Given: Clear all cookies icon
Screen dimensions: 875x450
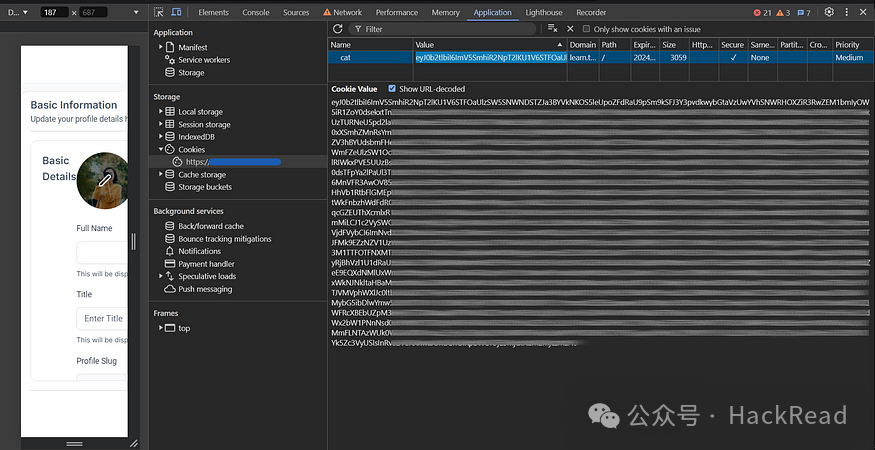Looking at the screenshot, I should click(x=552, y=28).
